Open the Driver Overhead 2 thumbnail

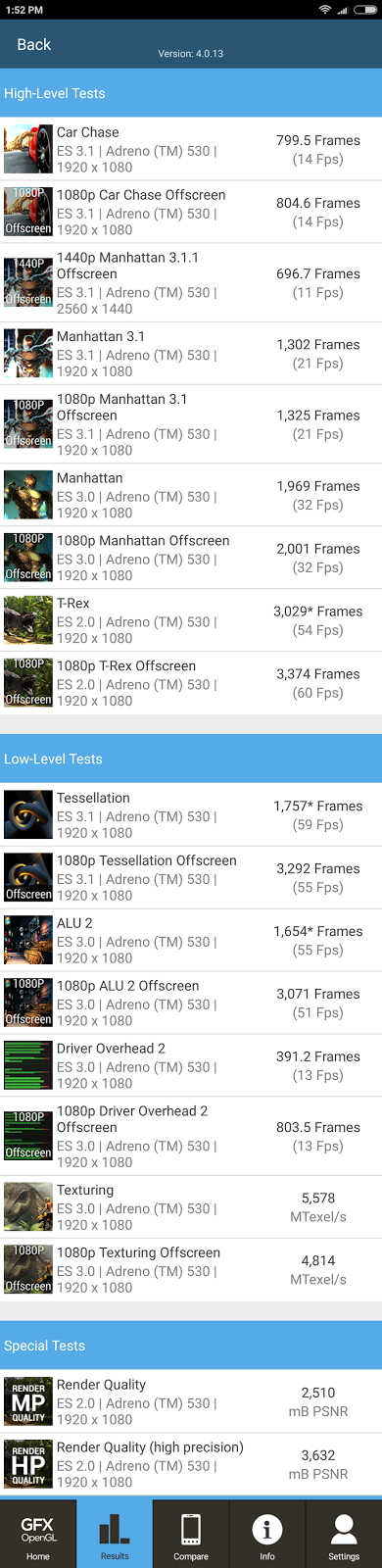[x=28, y=1066]
